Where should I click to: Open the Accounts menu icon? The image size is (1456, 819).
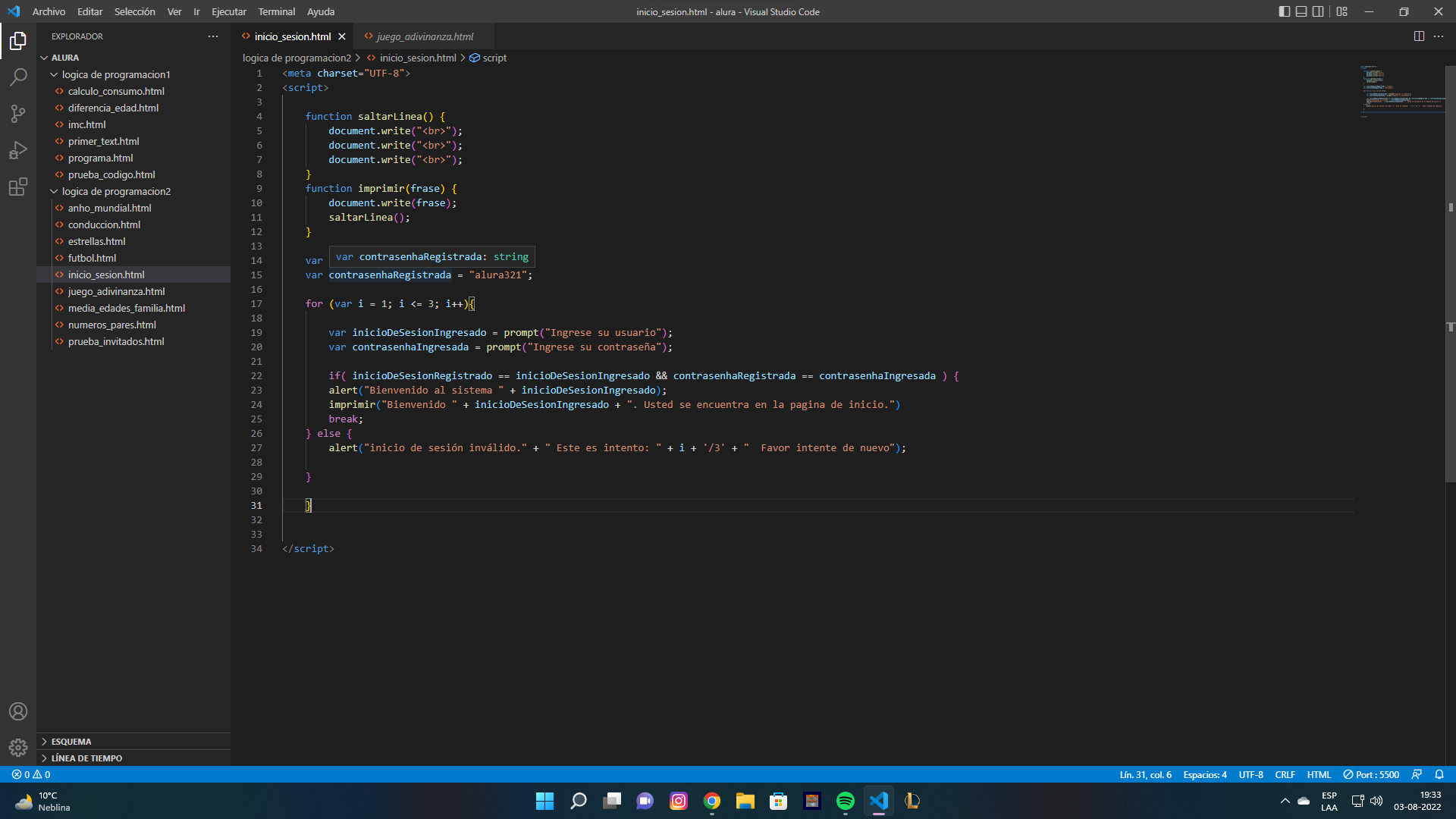[x=18, y=711]
